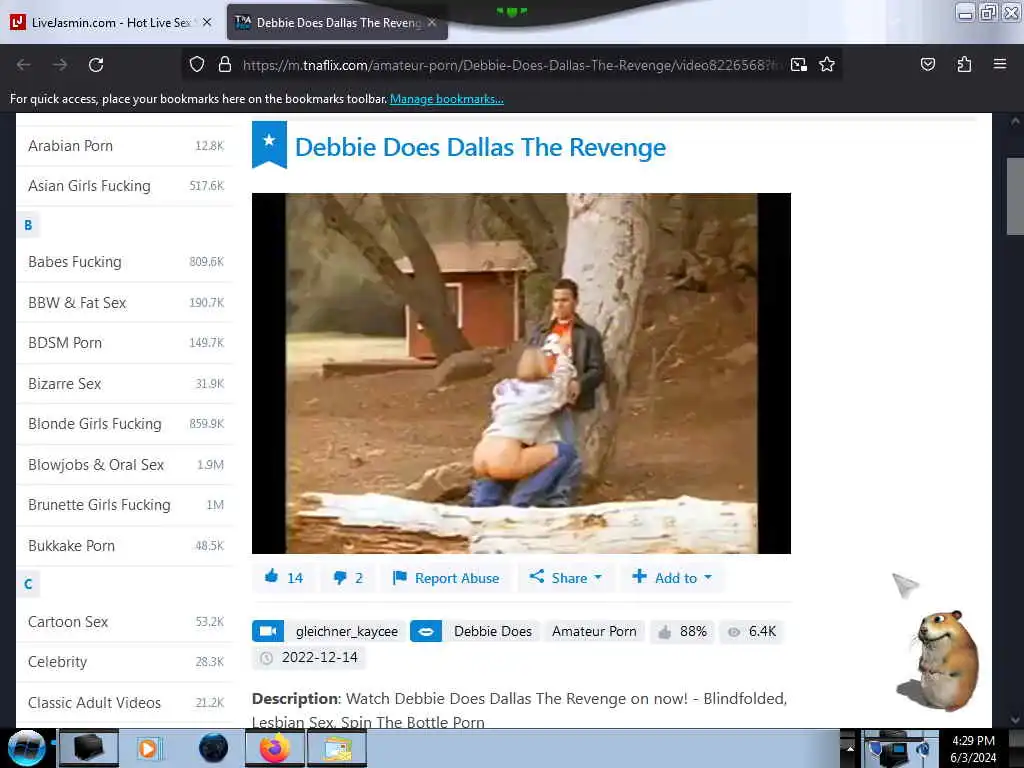Select the Debbie Does tag
Viewport: 1024px width, 768px height.
tap(493, 632)
